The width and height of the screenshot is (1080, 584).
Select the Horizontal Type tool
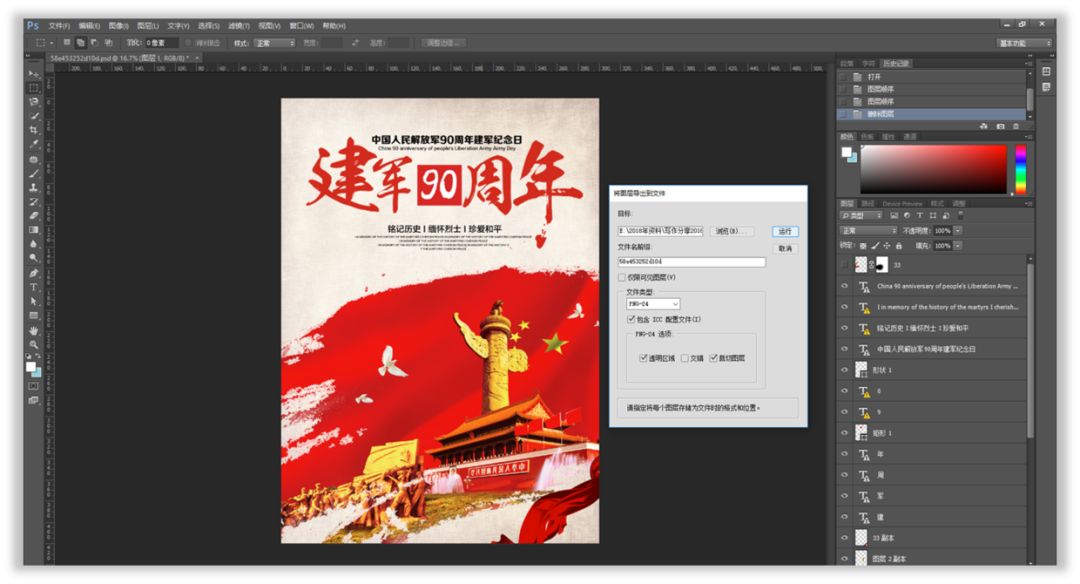click(33, 287)
